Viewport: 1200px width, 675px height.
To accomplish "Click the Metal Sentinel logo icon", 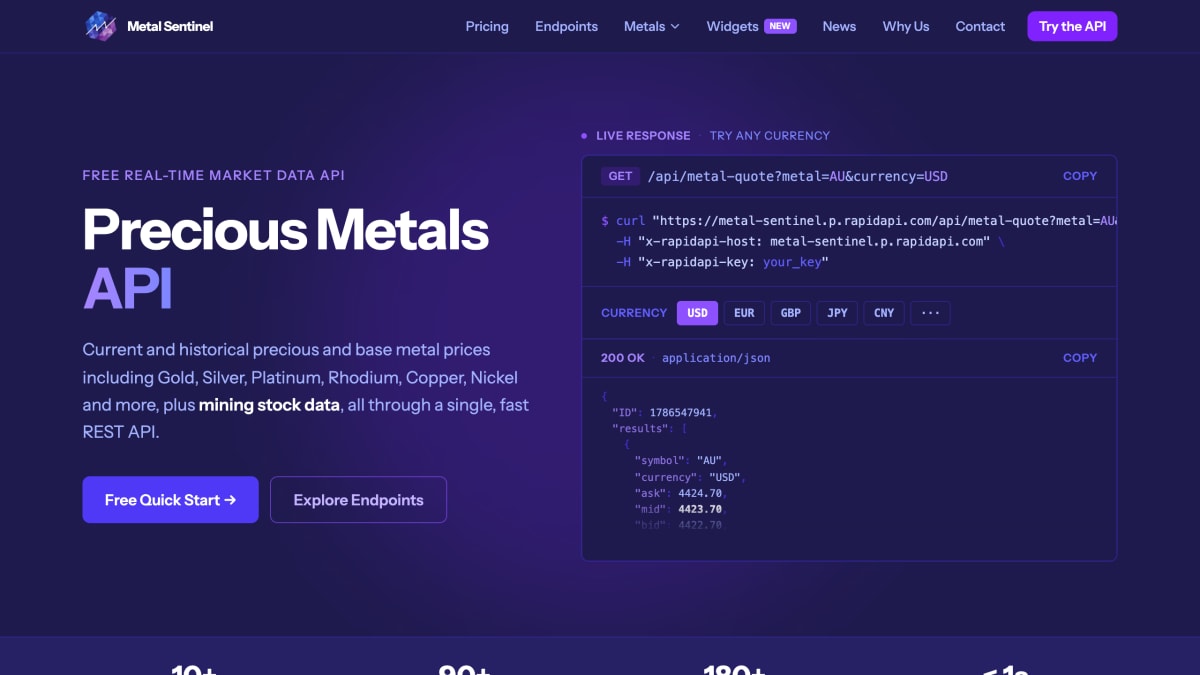I will (x=101, y=26).
